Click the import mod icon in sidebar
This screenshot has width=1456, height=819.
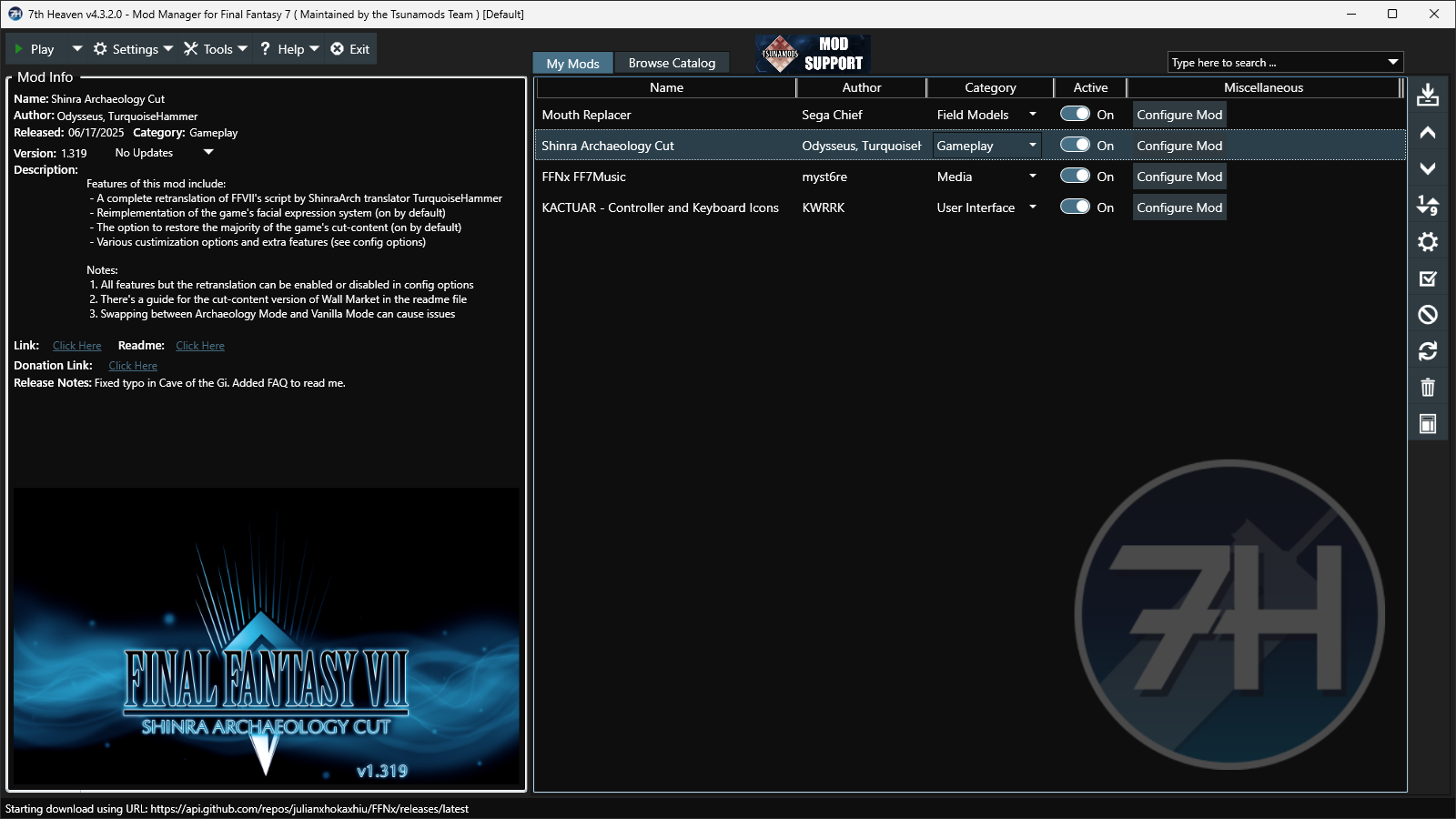coord(1428,95)
